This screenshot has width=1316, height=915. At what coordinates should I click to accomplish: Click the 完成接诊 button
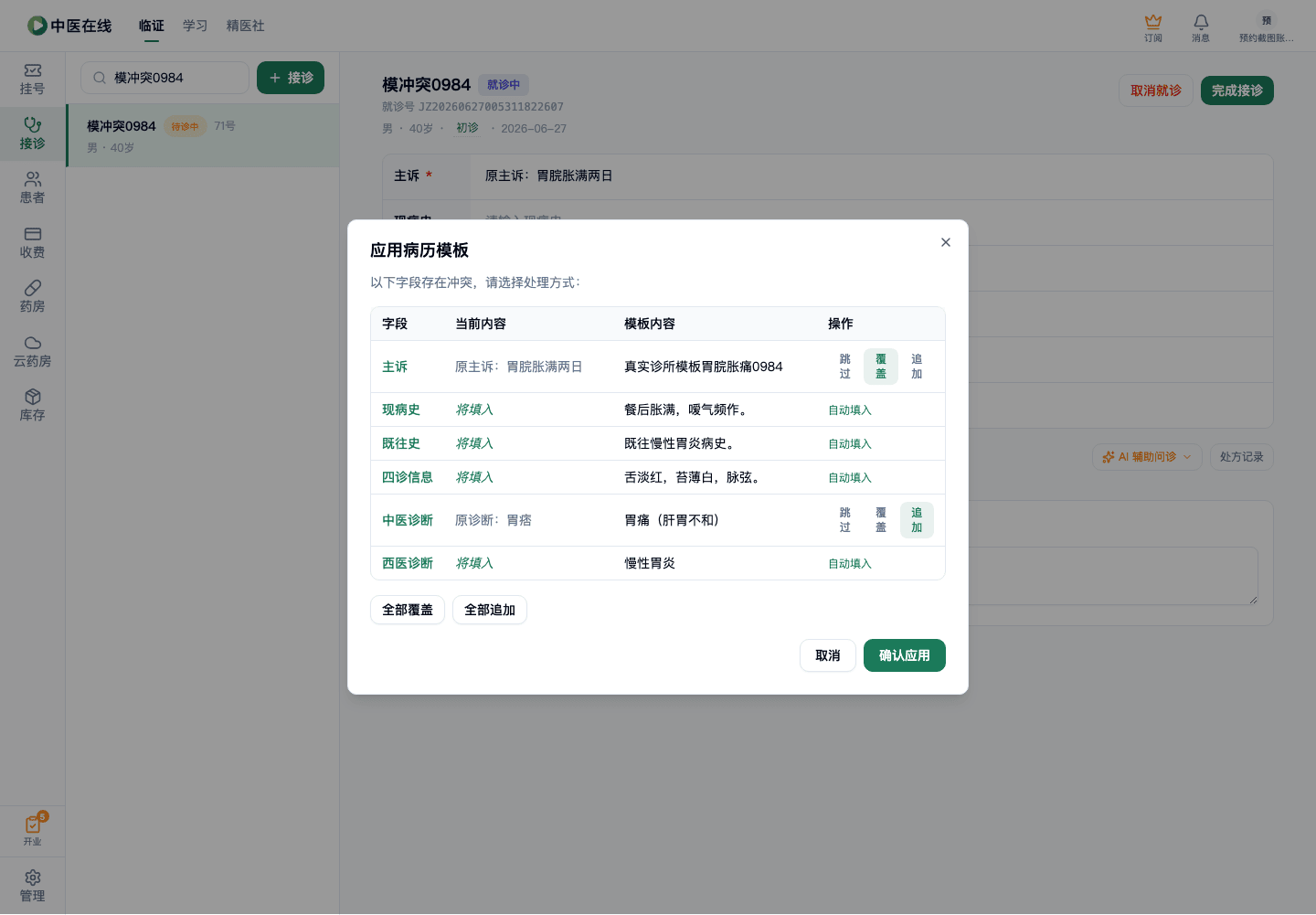click(1237, 90)
